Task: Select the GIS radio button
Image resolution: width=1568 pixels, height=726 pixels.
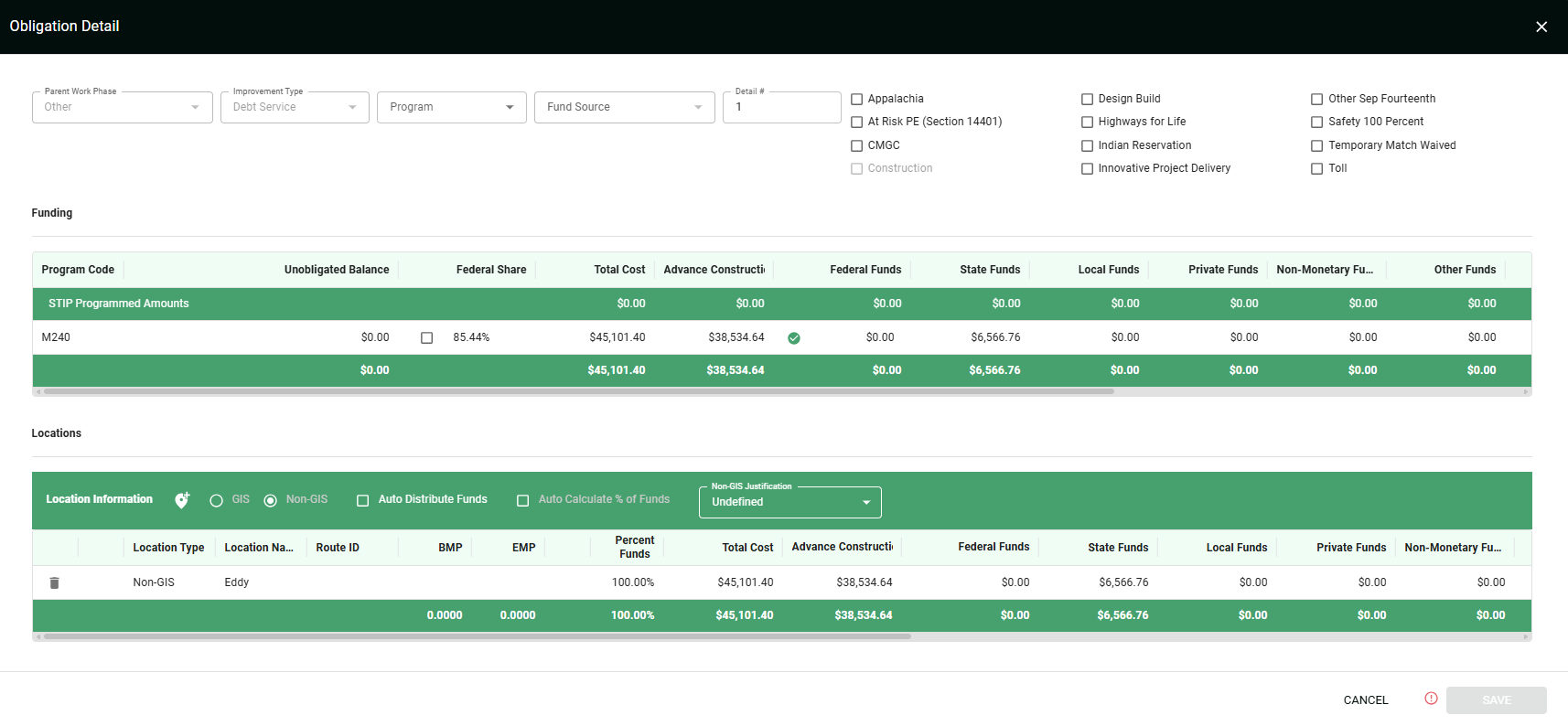Action: click(217, 500)
